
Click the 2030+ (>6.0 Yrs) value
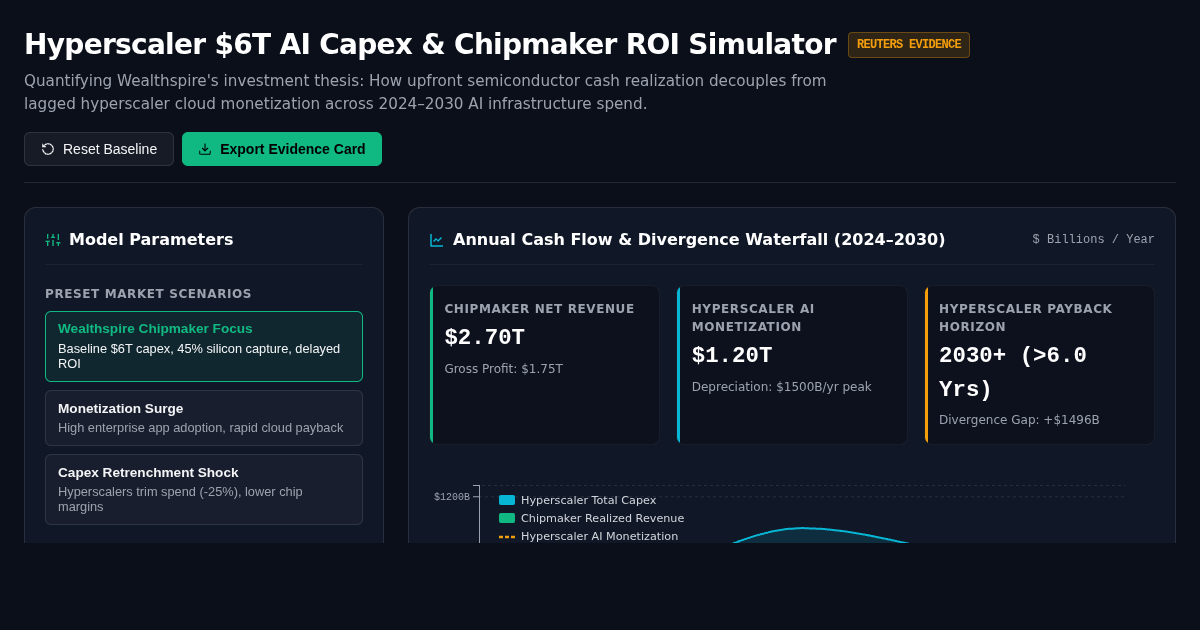[x=1013, y=373]
